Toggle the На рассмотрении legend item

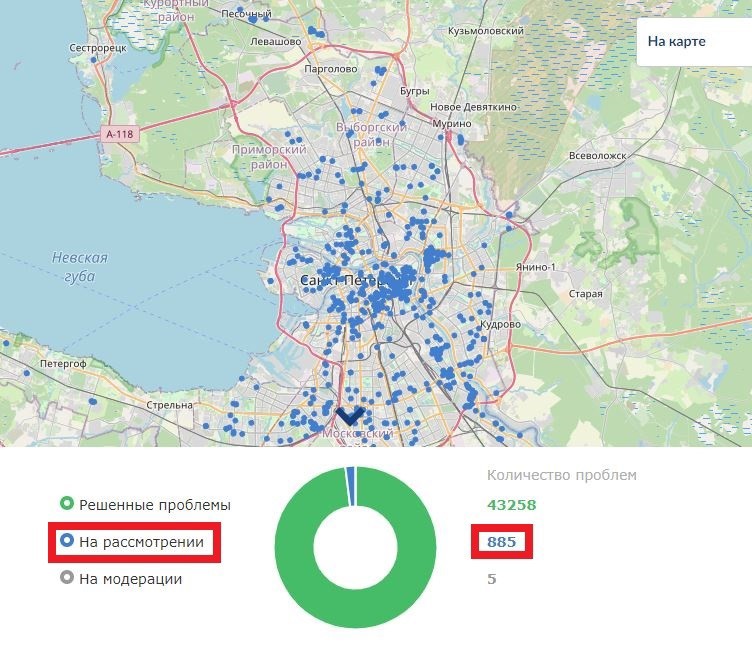[141, 542]
